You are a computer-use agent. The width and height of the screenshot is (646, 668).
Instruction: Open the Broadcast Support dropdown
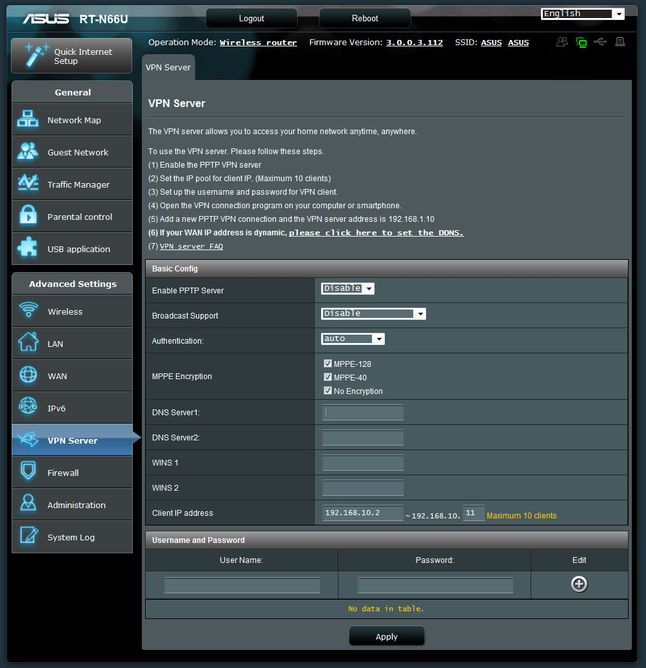point(373,314)
